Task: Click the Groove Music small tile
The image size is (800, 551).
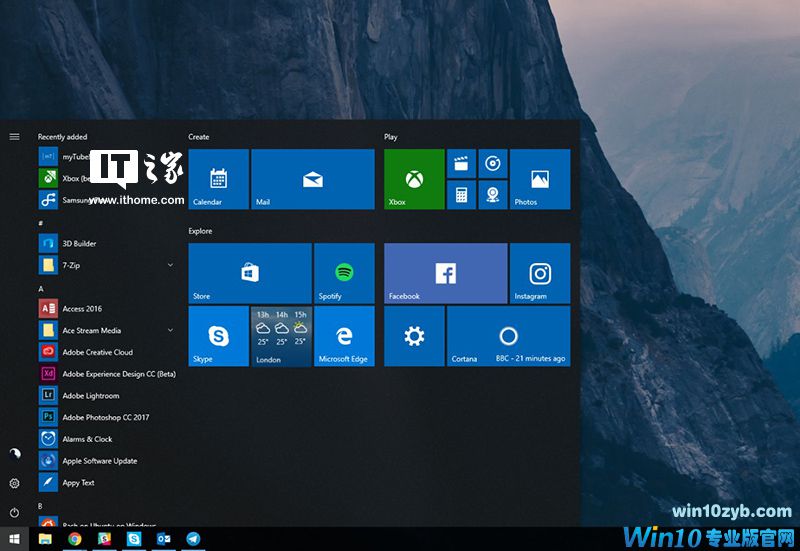Action: tap(493, 164)
